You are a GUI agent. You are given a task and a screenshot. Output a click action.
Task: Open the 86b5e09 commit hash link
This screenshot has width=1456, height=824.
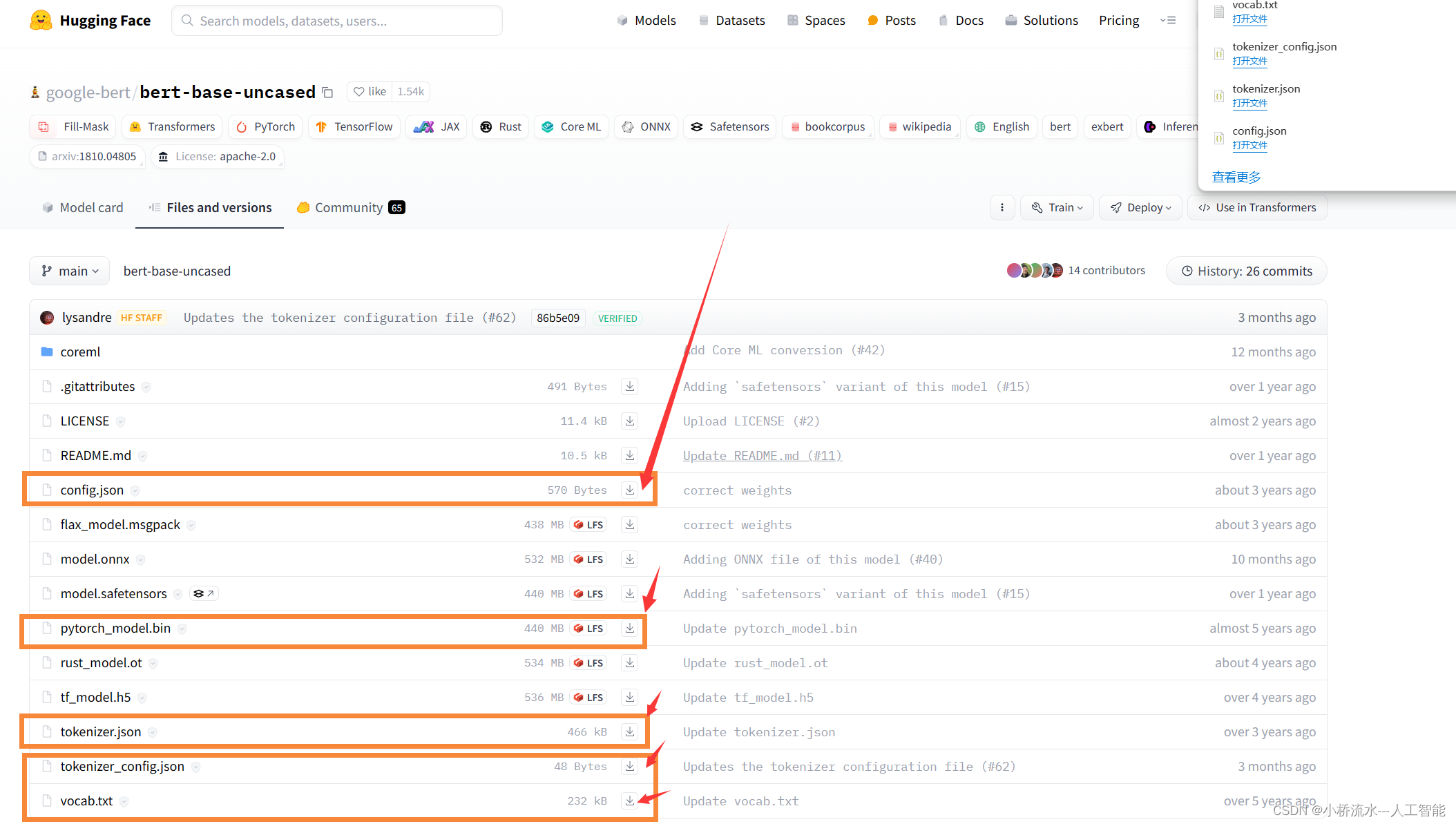click(x=557, y=318)
